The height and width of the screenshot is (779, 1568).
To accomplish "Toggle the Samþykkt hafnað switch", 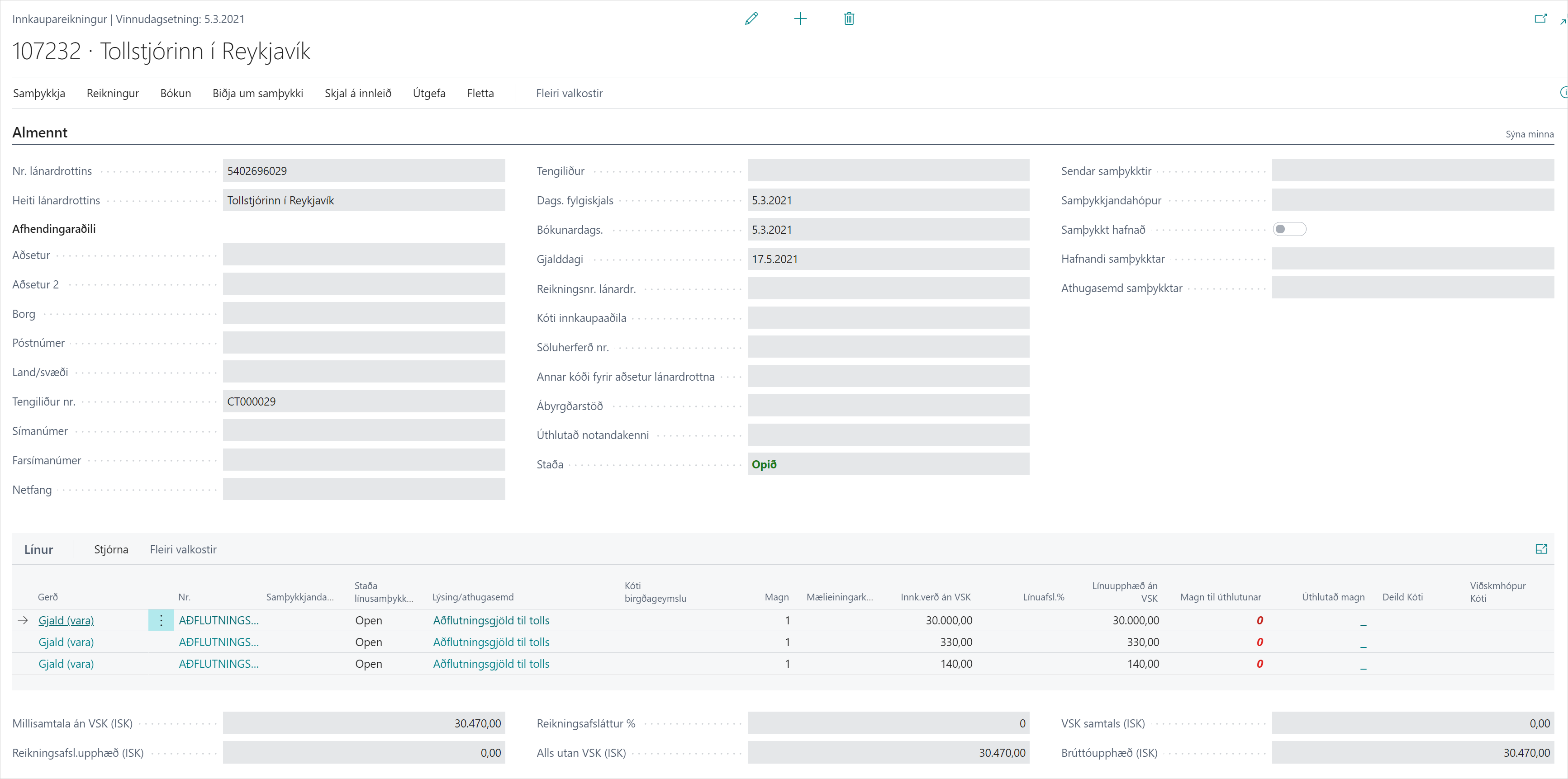I will pos(1289,229).
